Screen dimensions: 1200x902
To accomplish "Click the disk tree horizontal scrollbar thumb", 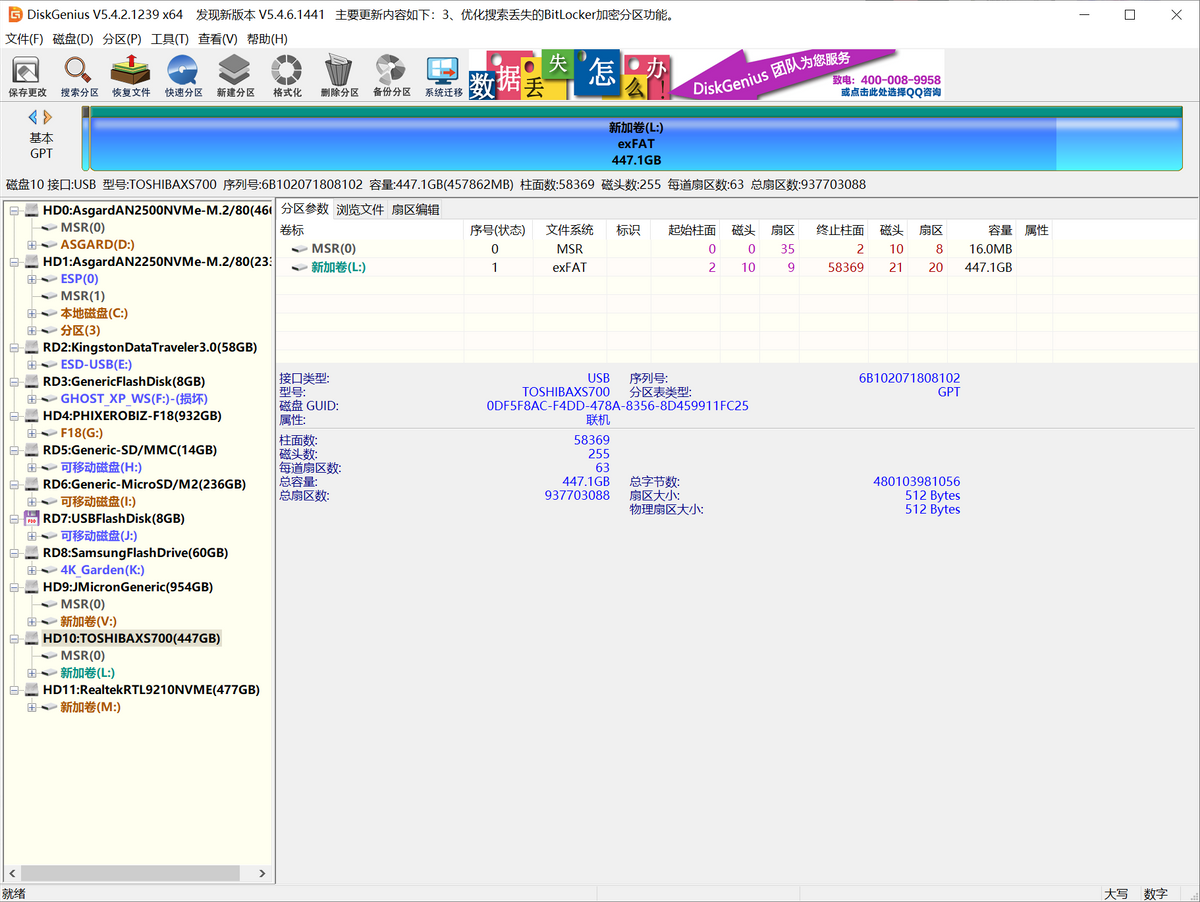I will [x=129, y=872].
